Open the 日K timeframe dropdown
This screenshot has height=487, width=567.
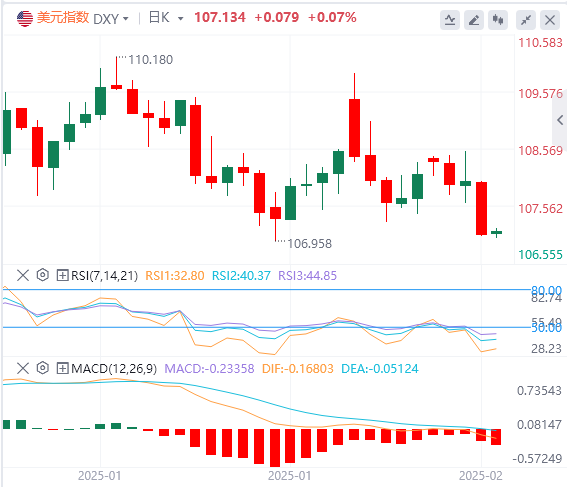tap(180, 19)
